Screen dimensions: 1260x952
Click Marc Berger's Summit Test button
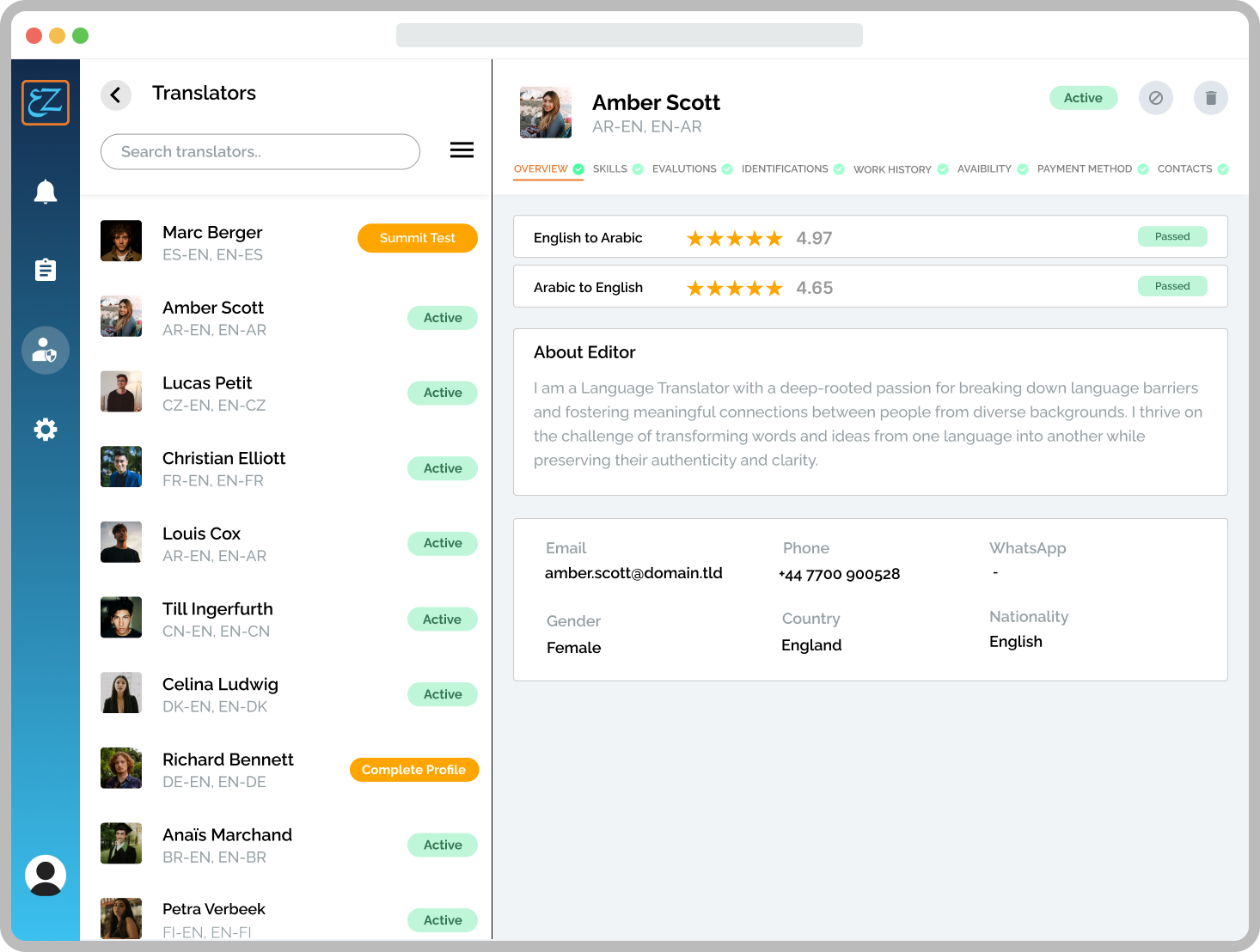click(417, 238)
